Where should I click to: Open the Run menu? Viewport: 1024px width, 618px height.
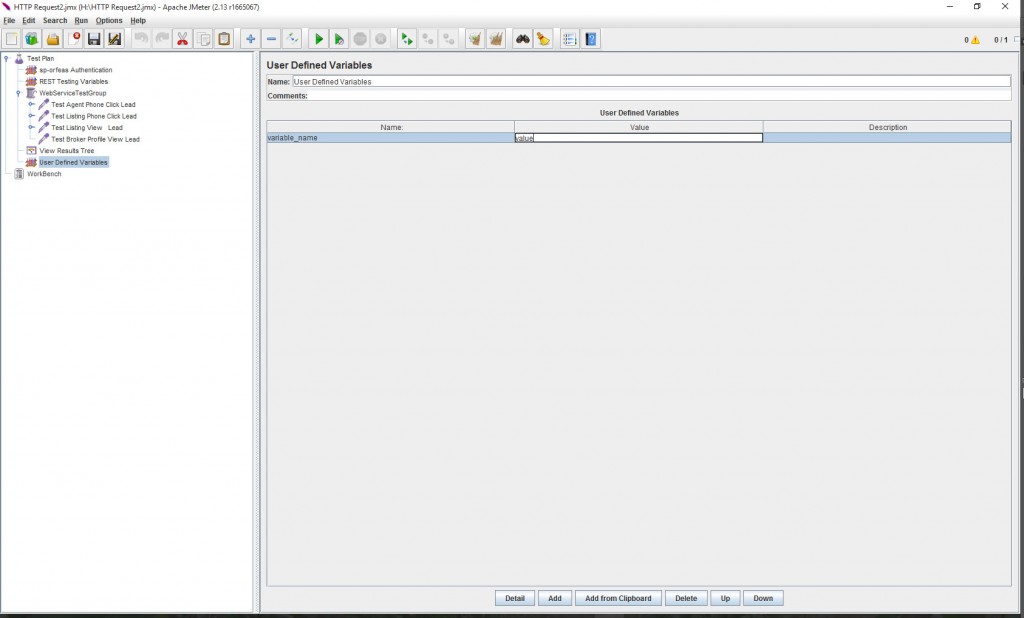pyautogui.click(x=80, y=20)
